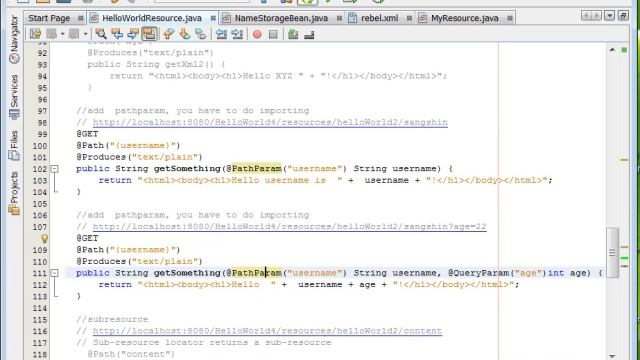Click the vertical scrollbar thumb
This screenshot has width=640, height=360.
612,252
